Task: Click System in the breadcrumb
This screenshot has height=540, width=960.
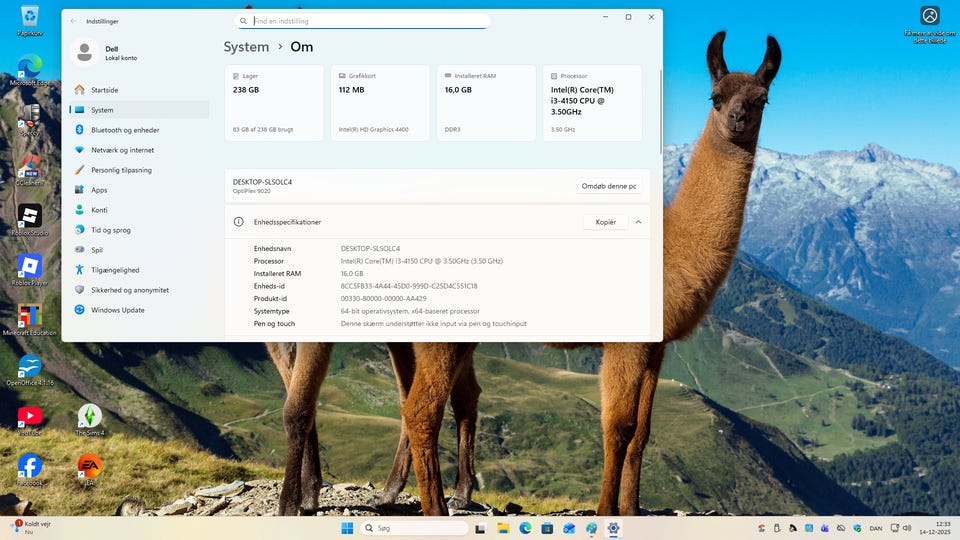Action: [x=246, y=47]
